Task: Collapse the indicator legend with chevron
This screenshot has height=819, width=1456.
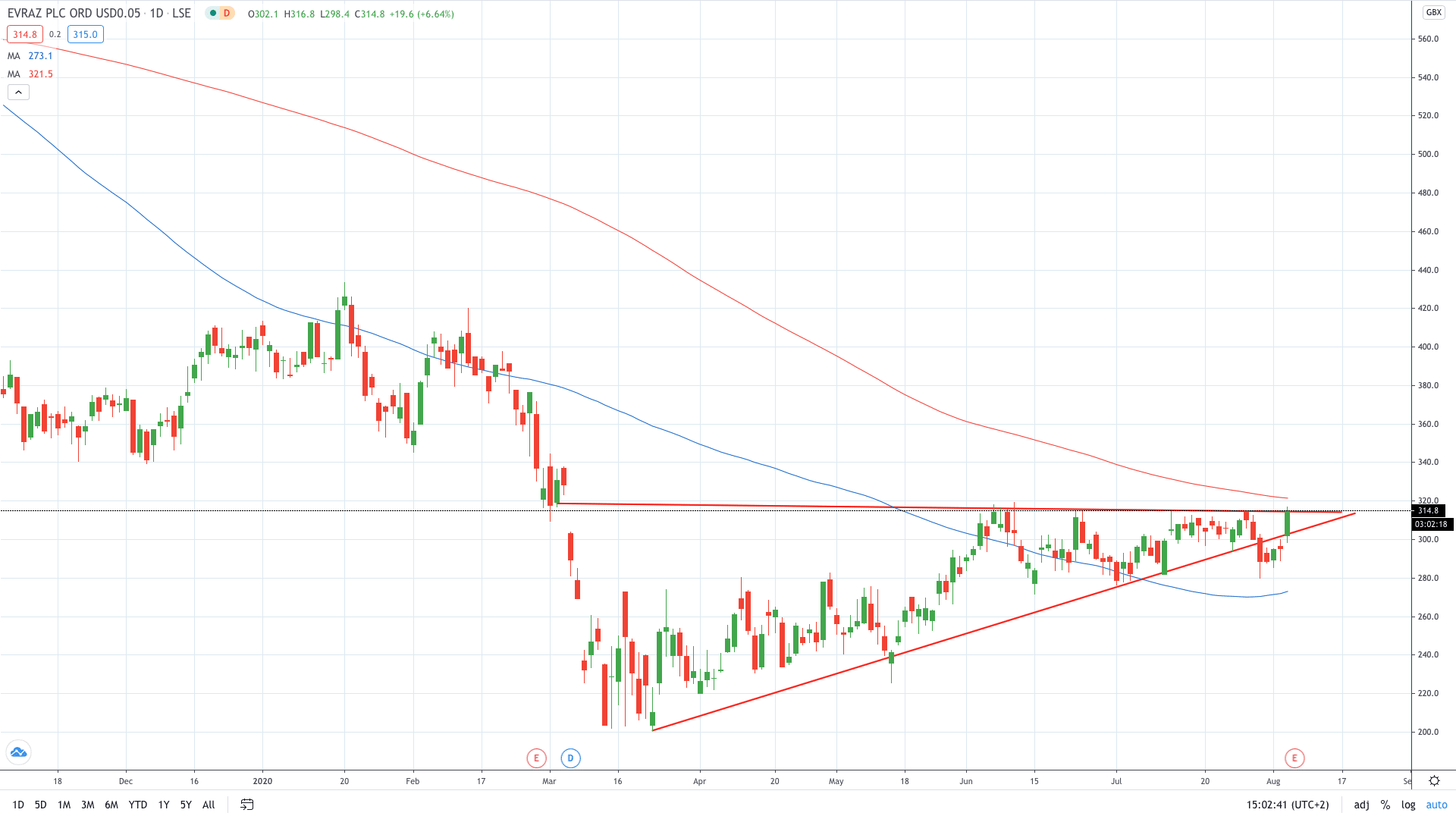Action: tap(18, 93)
